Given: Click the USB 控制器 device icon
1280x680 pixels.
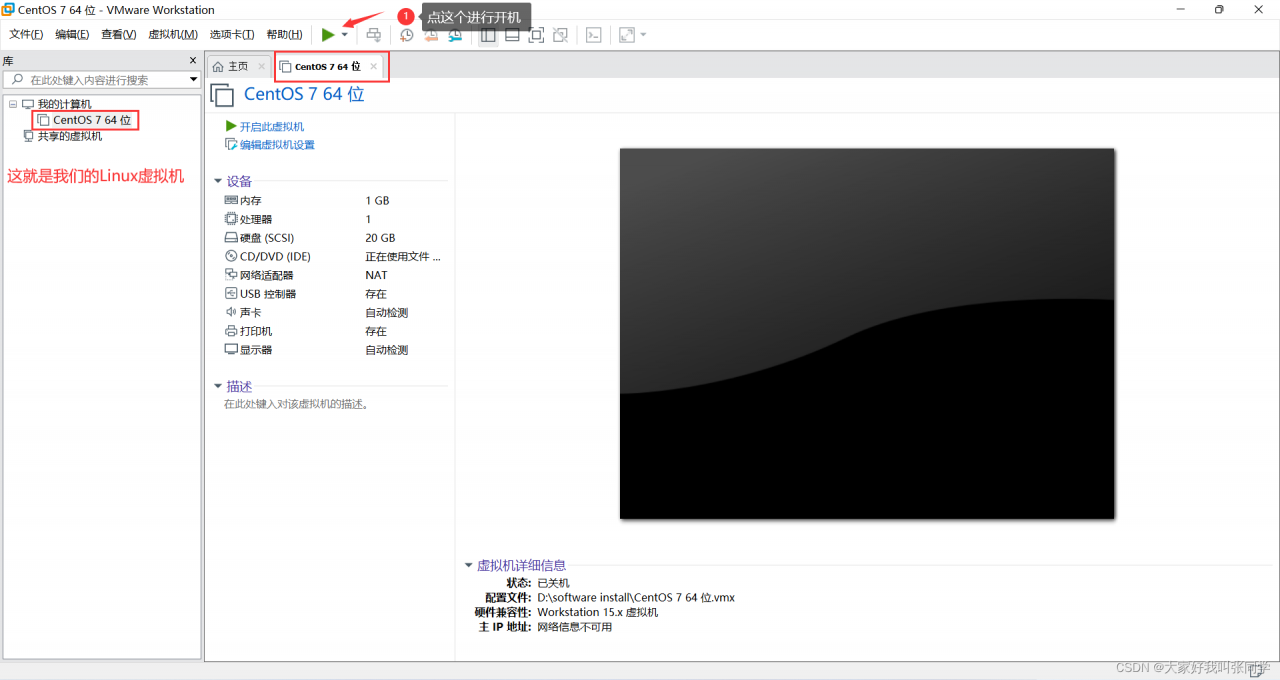Looking at the screenshot, I should coord(231,294).
